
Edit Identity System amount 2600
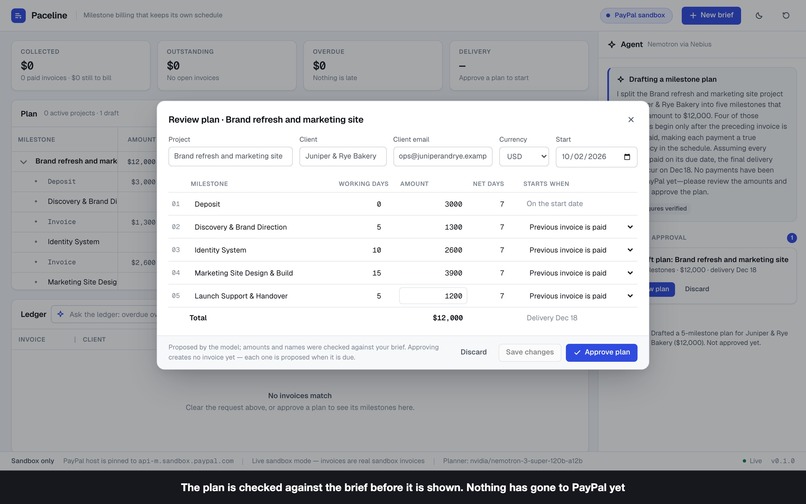433,250
